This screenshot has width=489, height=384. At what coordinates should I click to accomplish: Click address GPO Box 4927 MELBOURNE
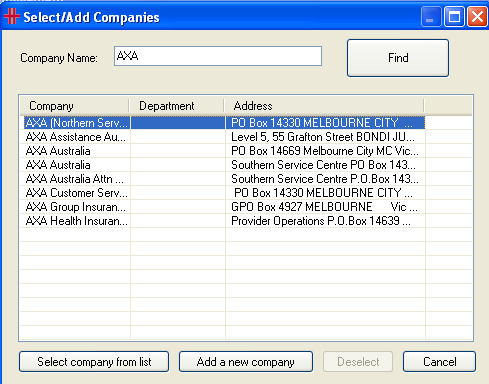click(x=324, y=207)
